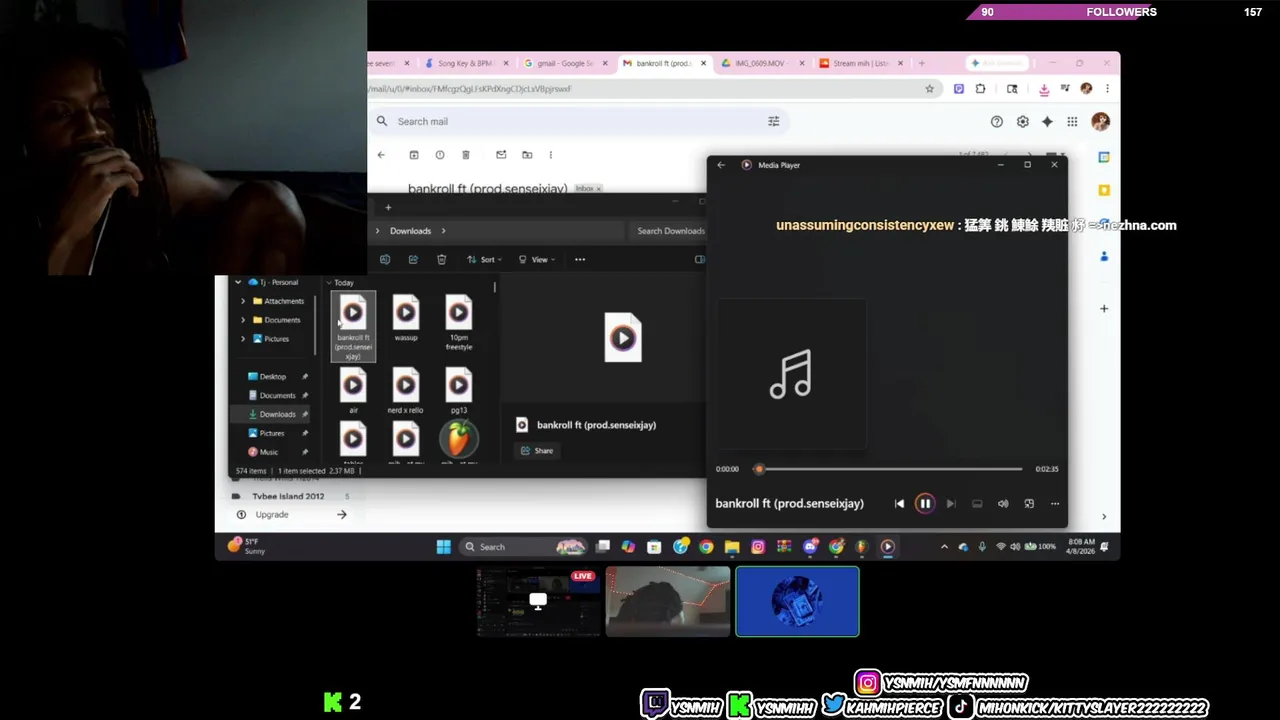The image size is (1280, 720).
Task: Open Keep in Gmail side panel
Action: (x=1104, y=190)
